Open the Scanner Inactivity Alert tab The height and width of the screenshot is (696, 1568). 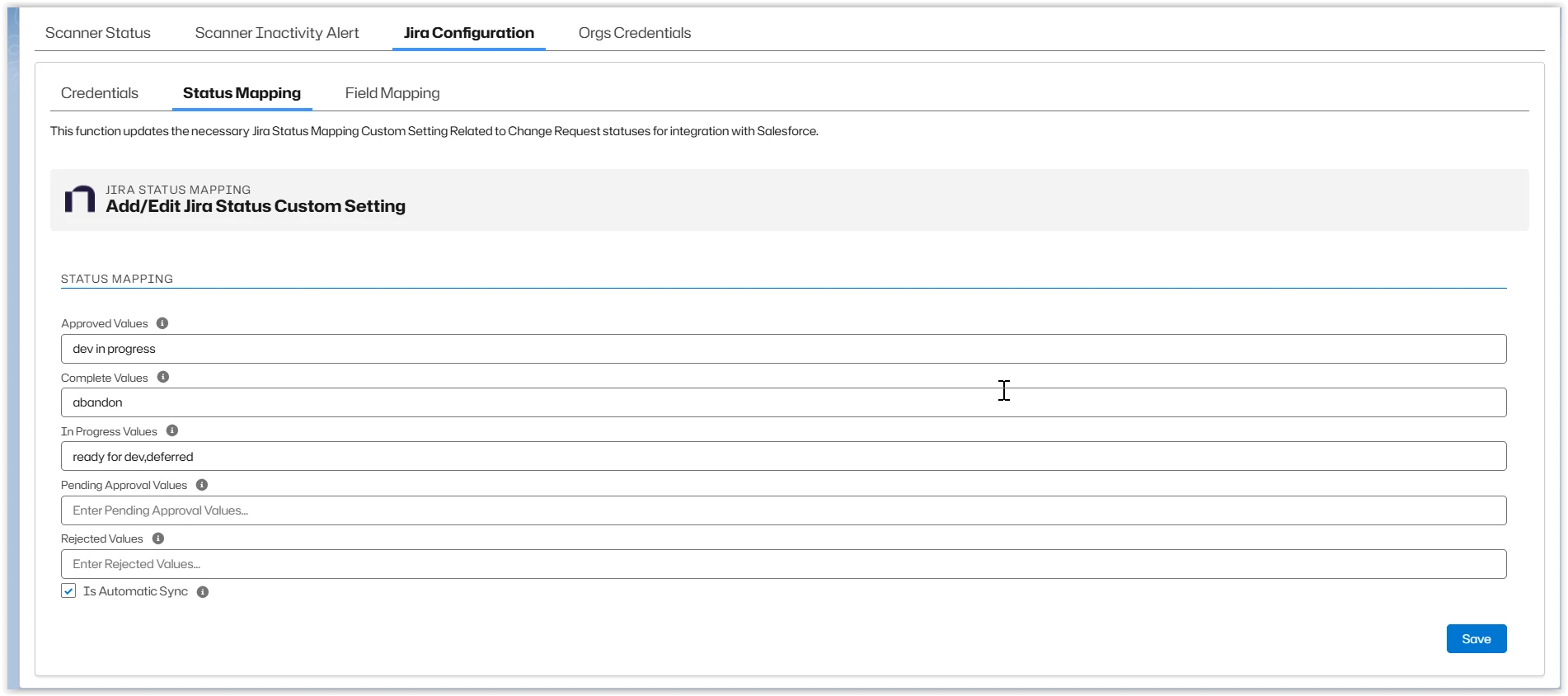pos(277,33)
